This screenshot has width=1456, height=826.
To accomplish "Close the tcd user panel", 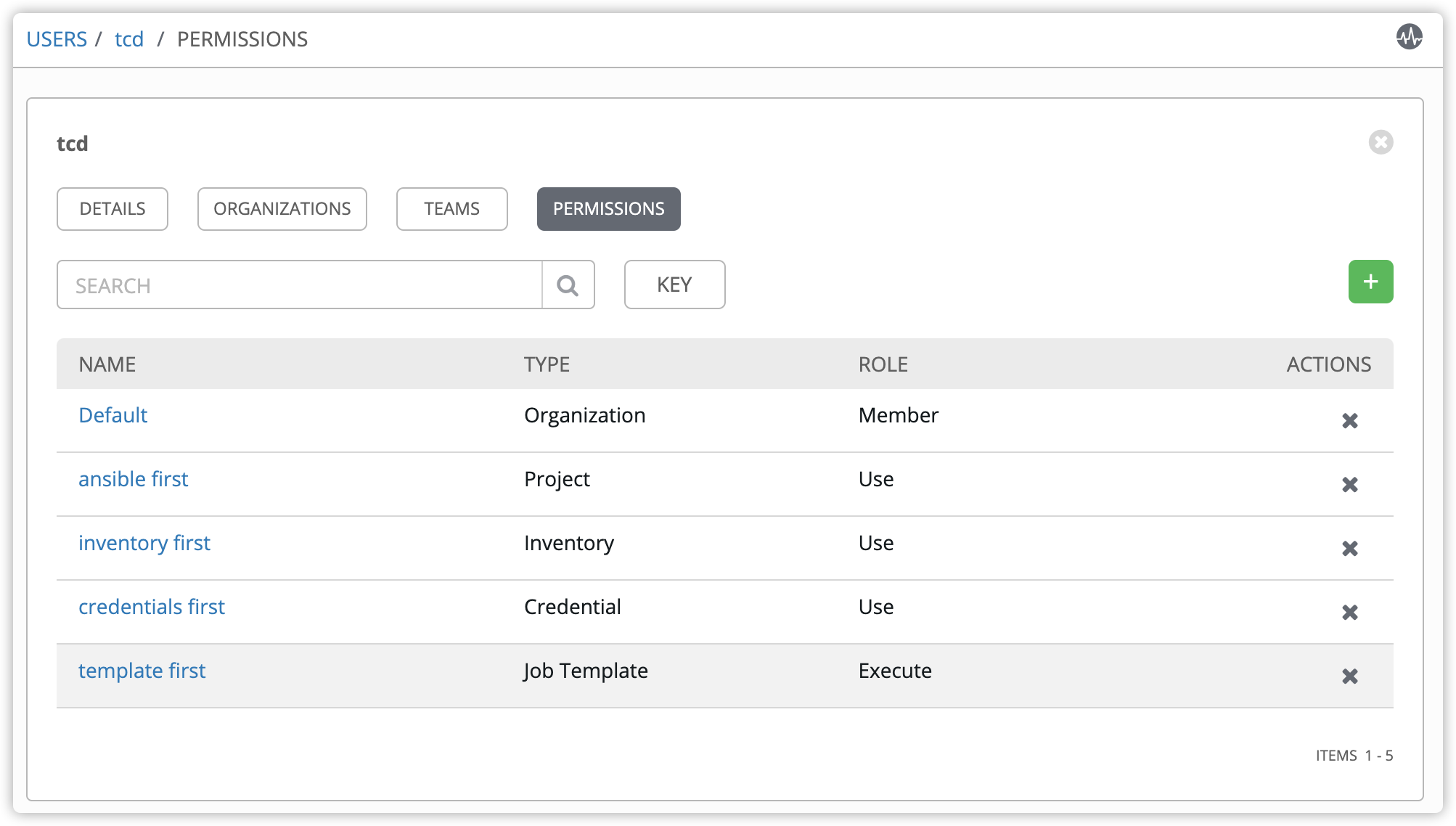I will point(1381,142).
